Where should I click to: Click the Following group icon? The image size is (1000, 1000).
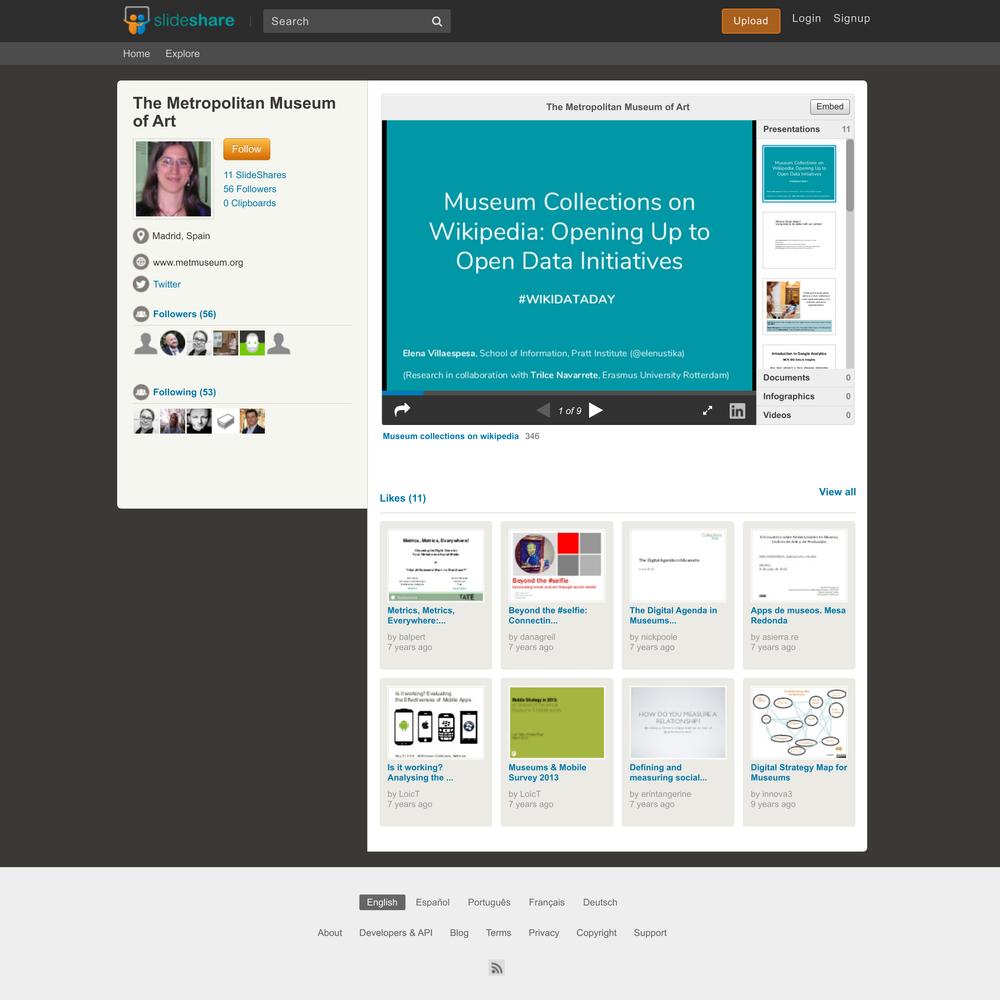point(141,392)
